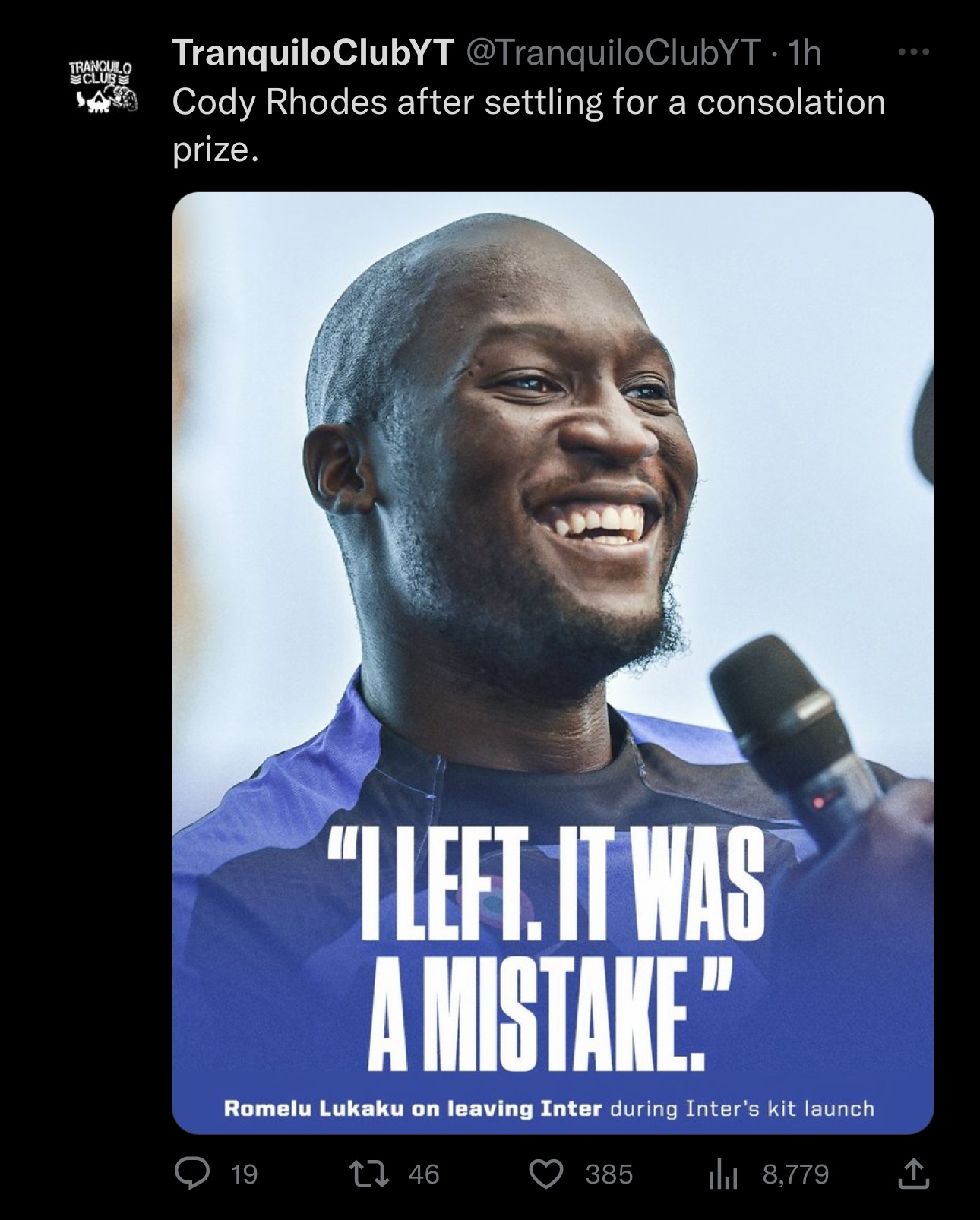Open the tweet text about Cody Rhodes
Image resolution: width=980 pixels, height=1220 pixels.
(529, 126)
